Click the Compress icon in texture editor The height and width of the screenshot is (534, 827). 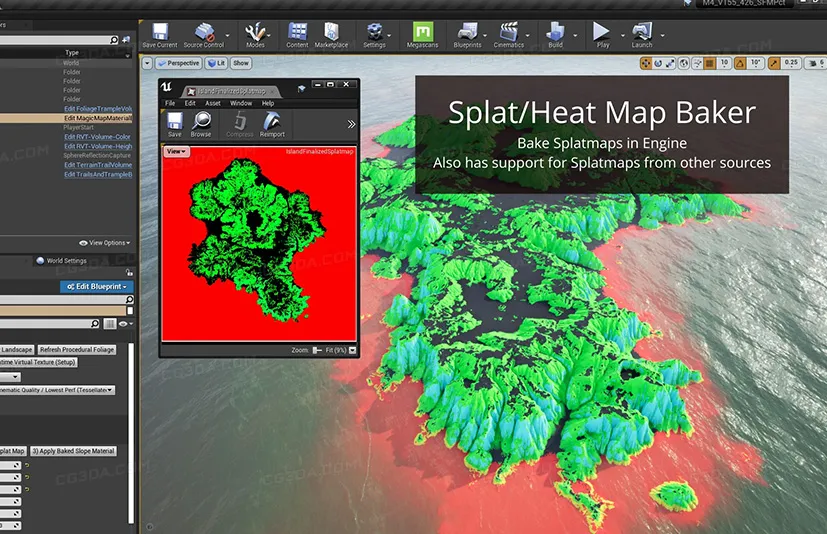[240, 124]
